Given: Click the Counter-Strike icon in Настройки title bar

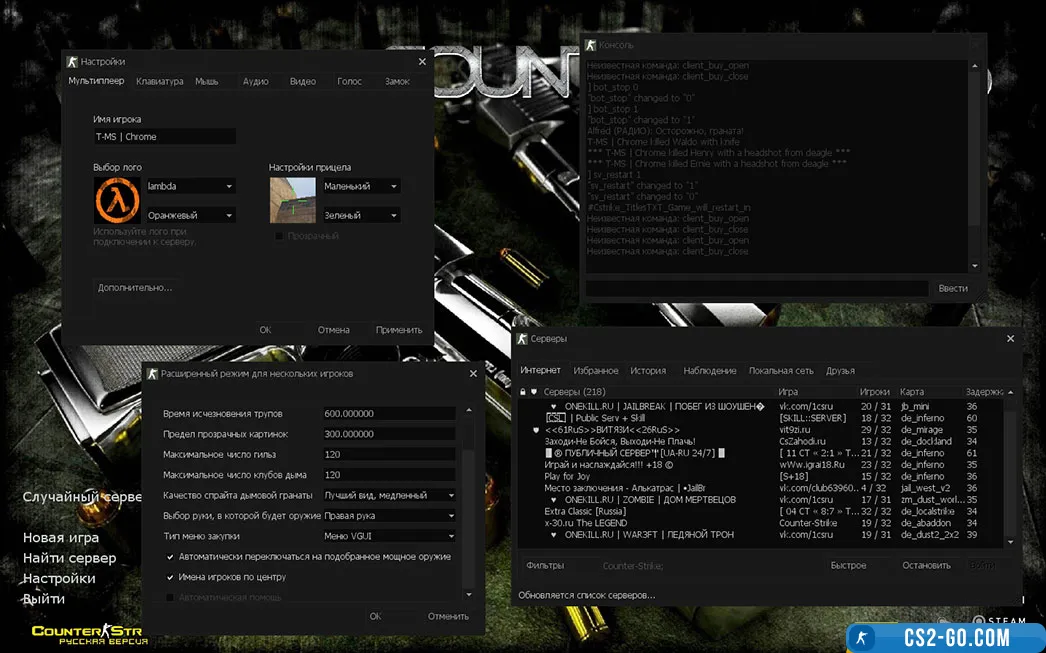Looking at the screenshot, I should pyautogui.click(x=71, y=61).
